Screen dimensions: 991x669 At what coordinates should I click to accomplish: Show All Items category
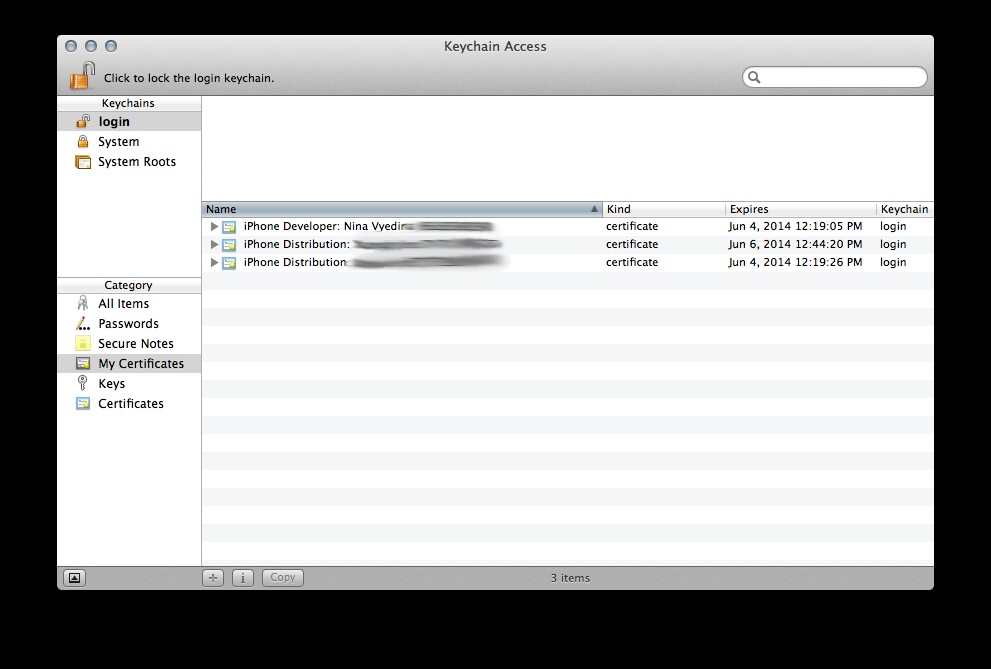129,304
